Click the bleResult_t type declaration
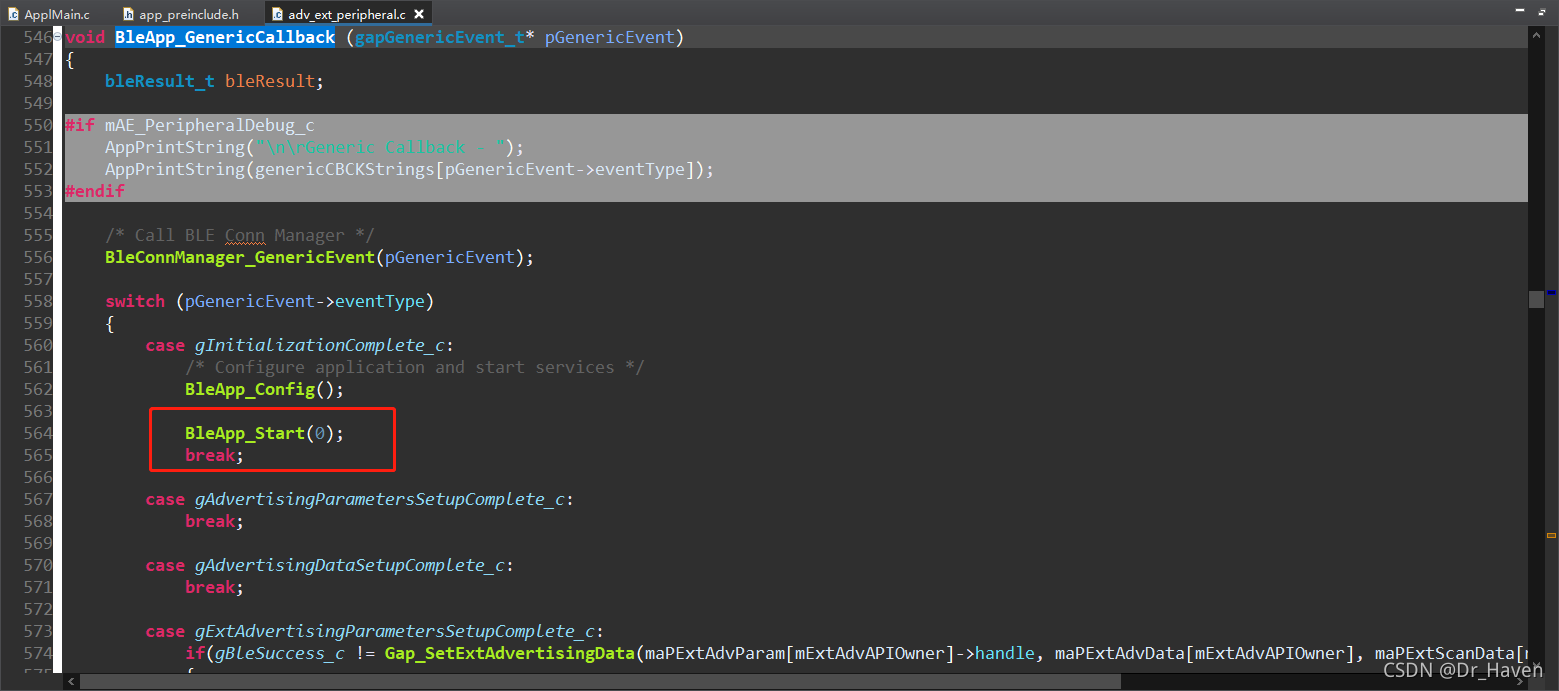Viewport: 1559px width, 691px height. click(159, 81)
